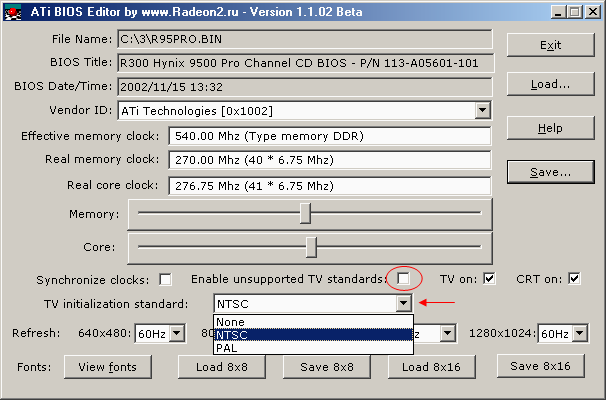The image size is (606, 400).
Task: Click the Load... button
Action: [x=550, y=84]
